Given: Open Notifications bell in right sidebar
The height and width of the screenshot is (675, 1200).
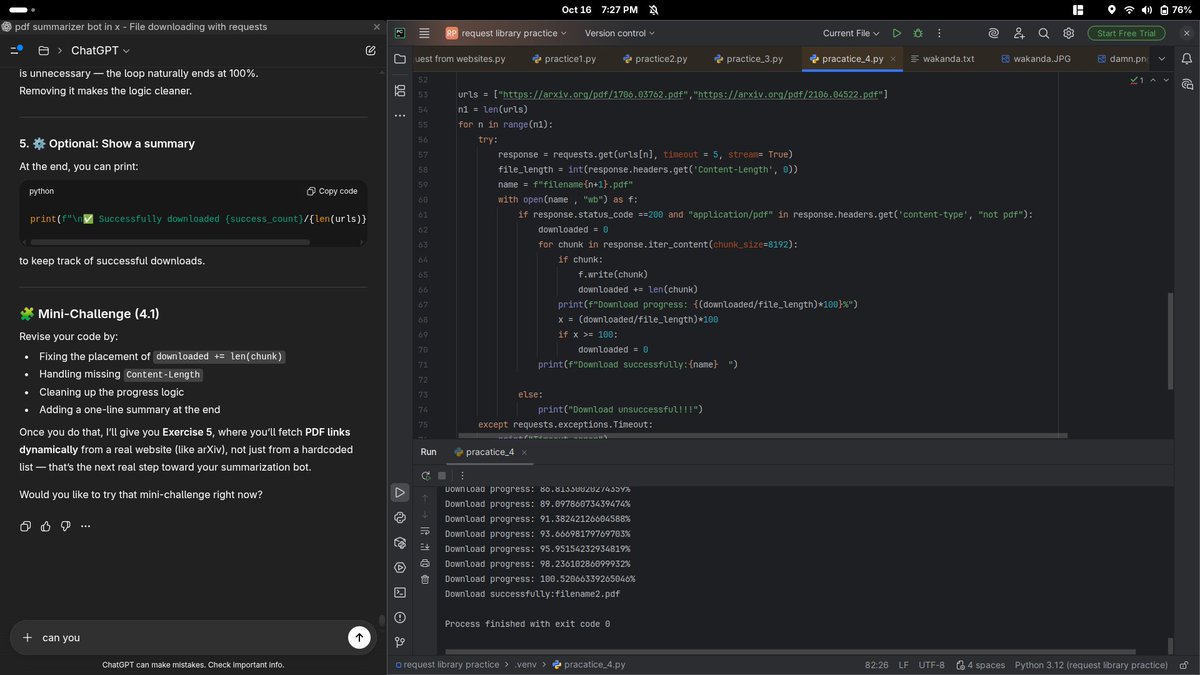Looking at the screenshot, I should pyautogui.click(x=1187, y=60).
